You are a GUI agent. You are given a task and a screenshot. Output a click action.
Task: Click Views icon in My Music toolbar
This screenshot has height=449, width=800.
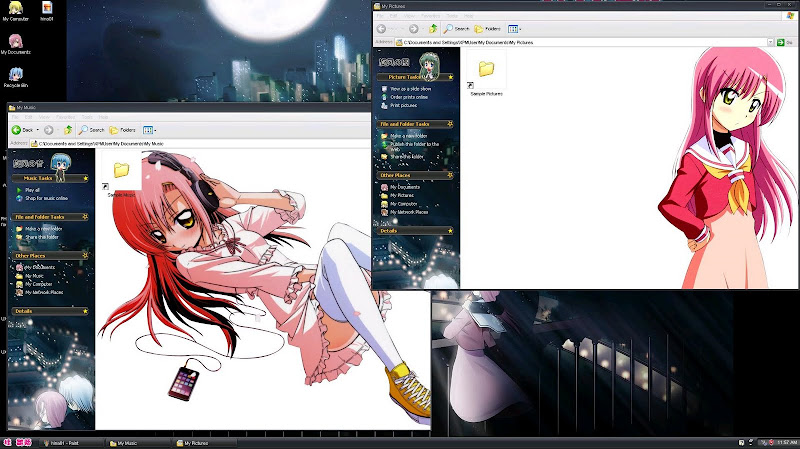tap(147, 130)
